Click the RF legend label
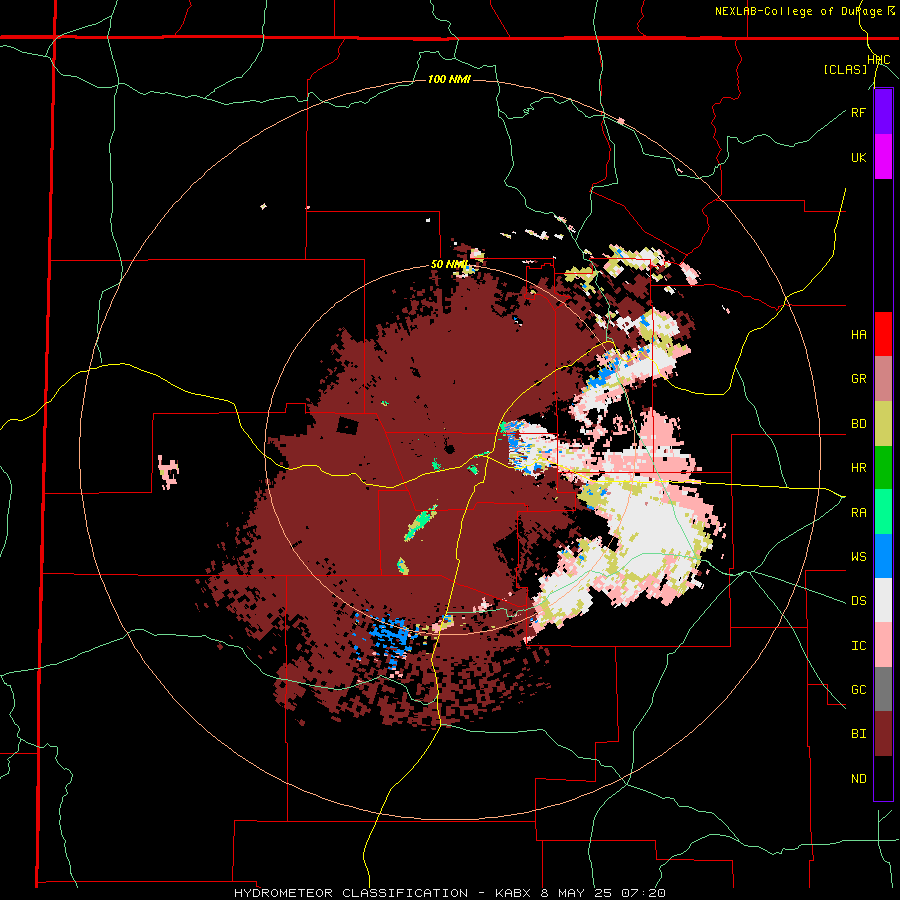The image size is (900, 900). coord(858,113)
